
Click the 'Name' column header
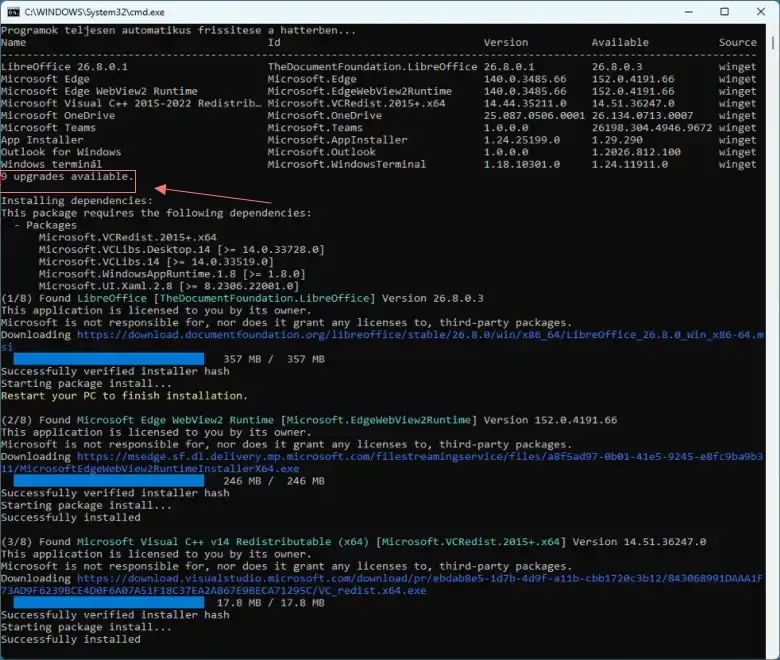point(13,42)
